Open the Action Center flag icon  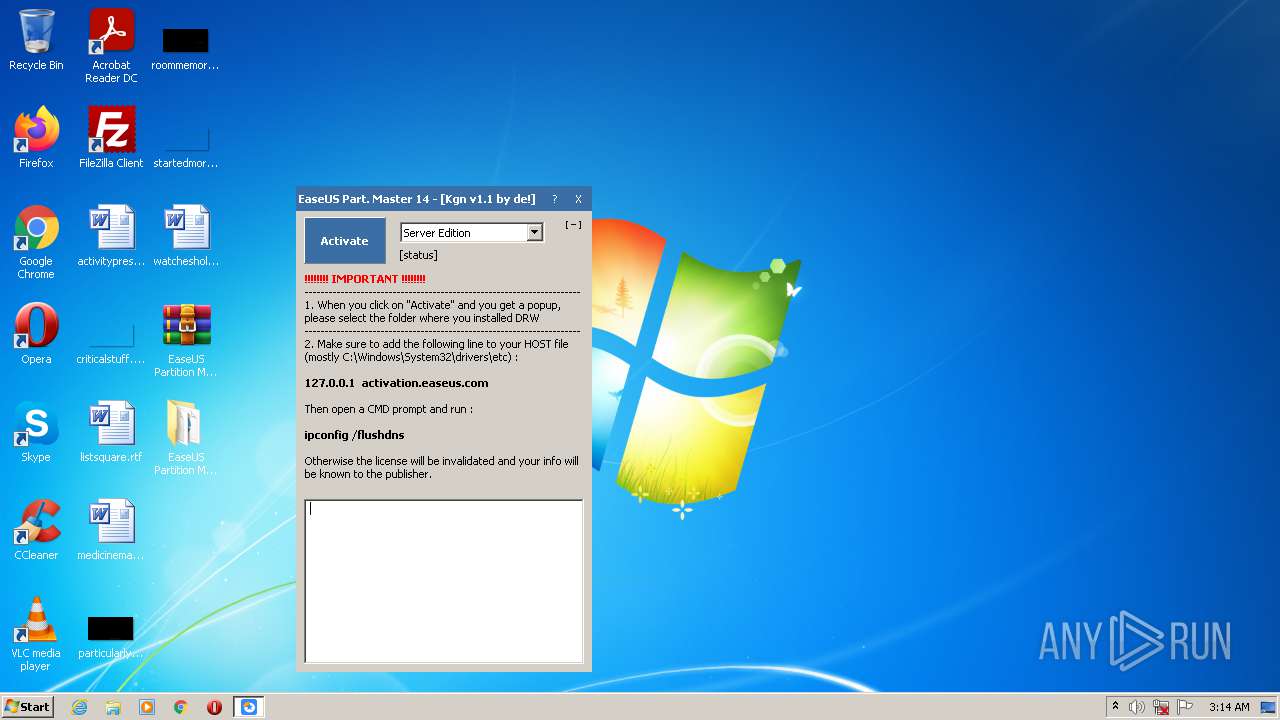tap(1185, 707)
